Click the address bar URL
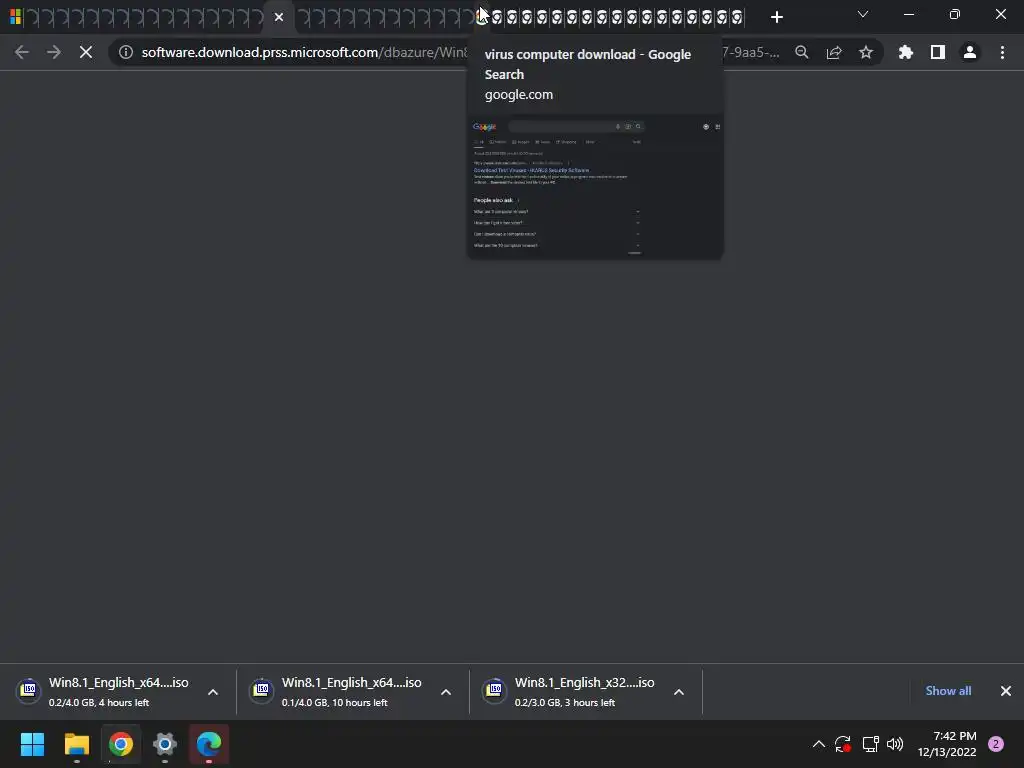This screenshot has height=768, width=1024. point(304,52)
